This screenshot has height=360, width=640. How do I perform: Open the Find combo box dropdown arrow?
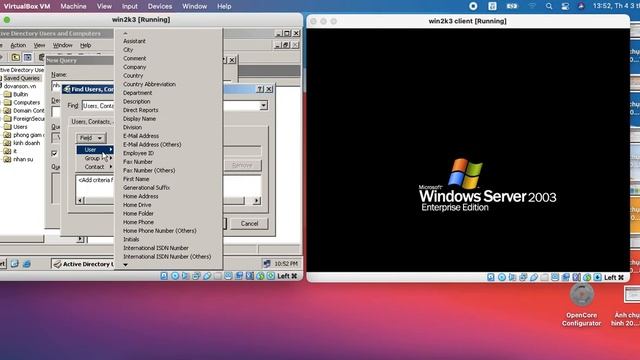[264, 106]
